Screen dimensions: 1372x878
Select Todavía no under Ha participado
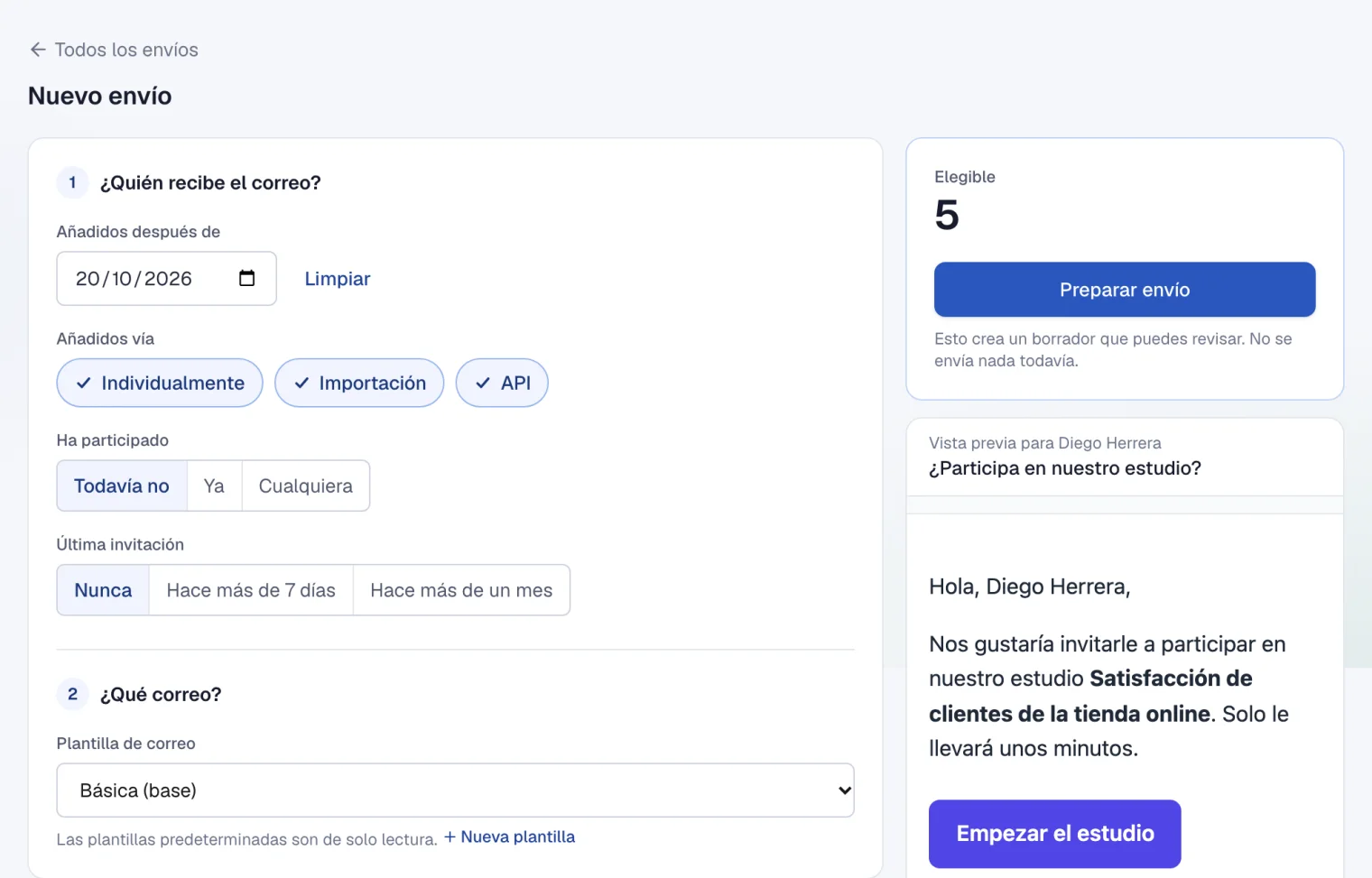(x=122, y=485)
